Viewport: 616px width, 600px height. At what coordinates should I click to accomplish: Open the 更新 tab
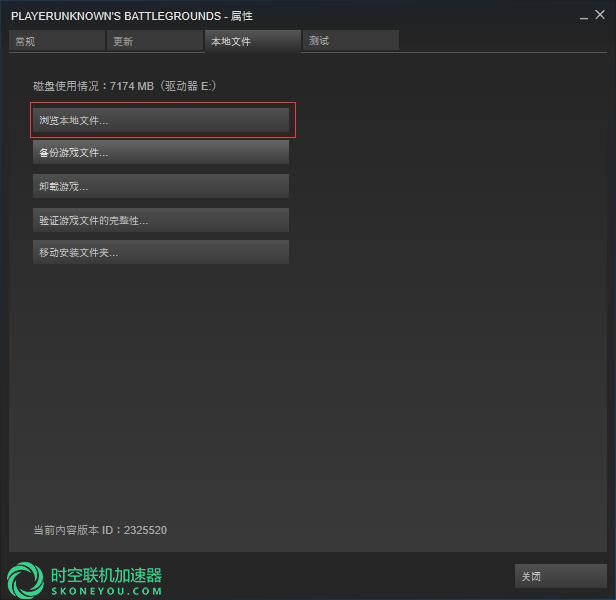coord(155,41)
